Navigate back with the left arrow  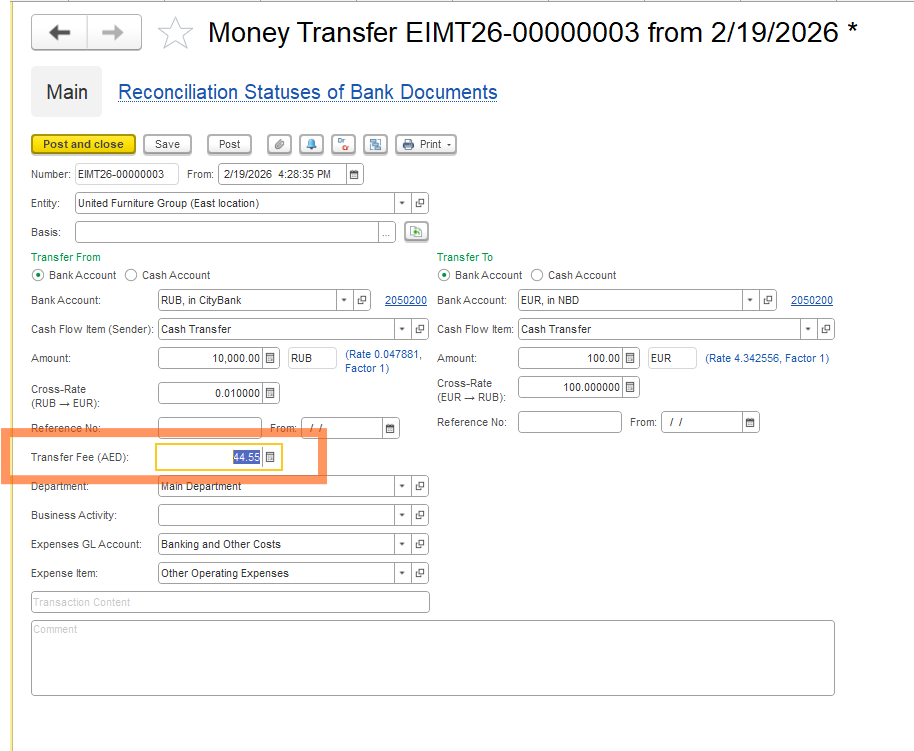60,33
